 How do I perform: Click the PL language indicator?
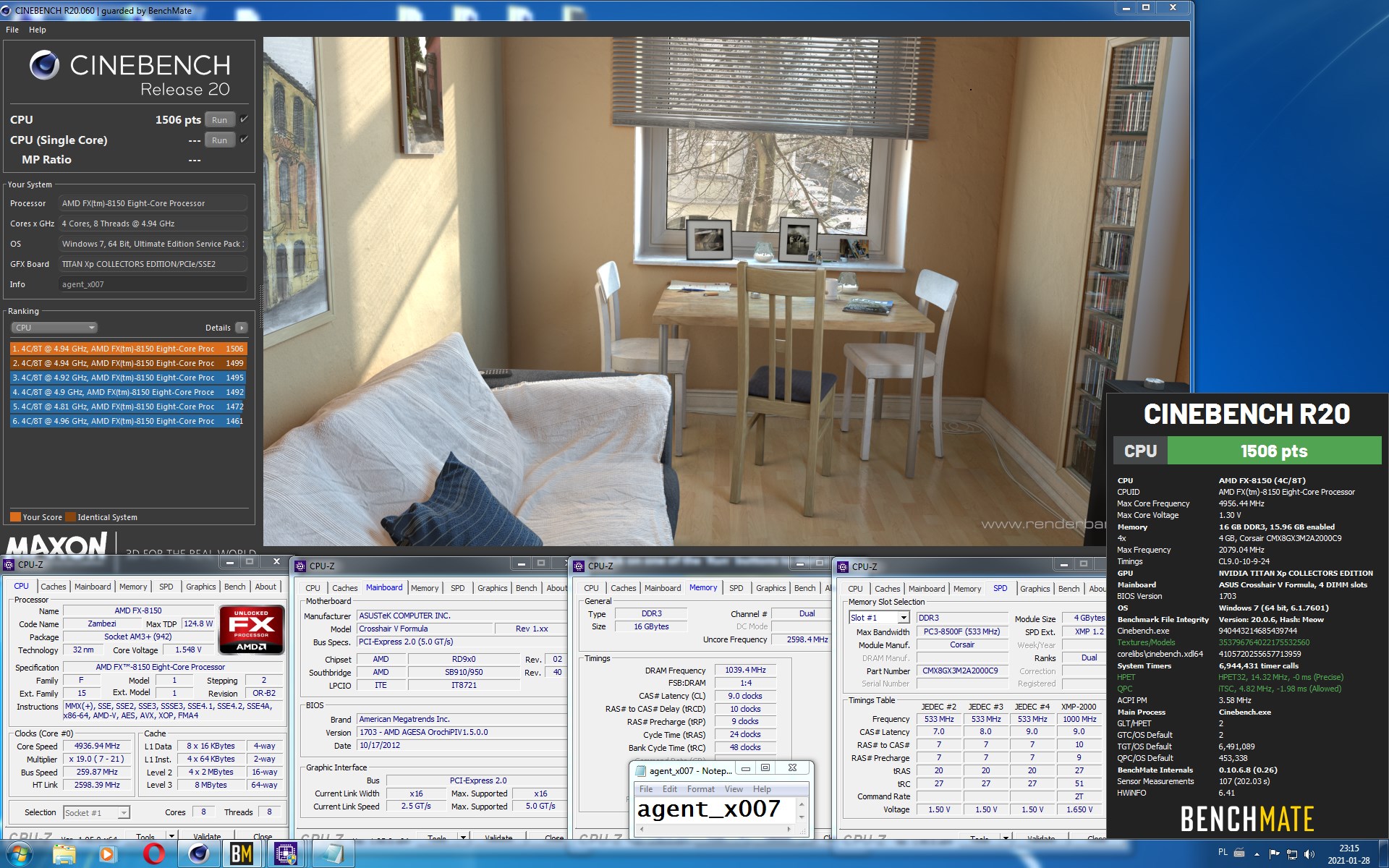[x=1223, y=852]
